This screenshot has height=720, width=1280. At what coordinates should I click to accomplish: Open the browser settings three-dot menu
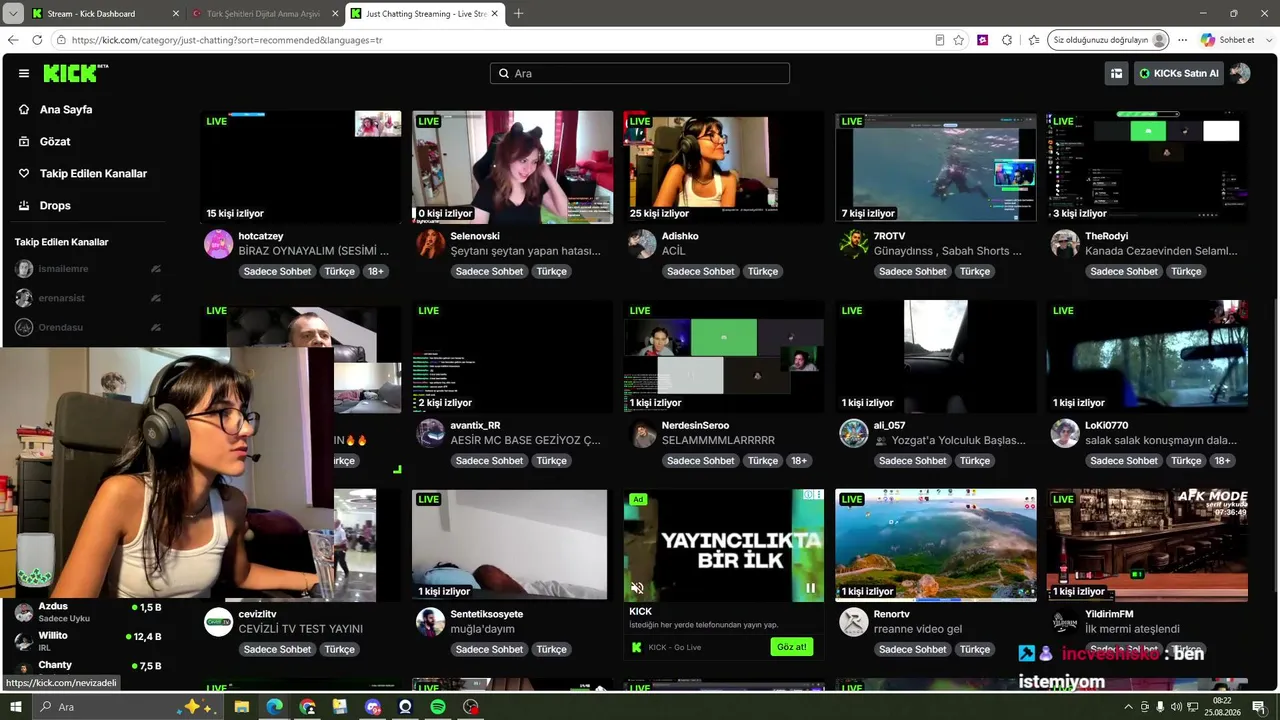(1182, 40)
